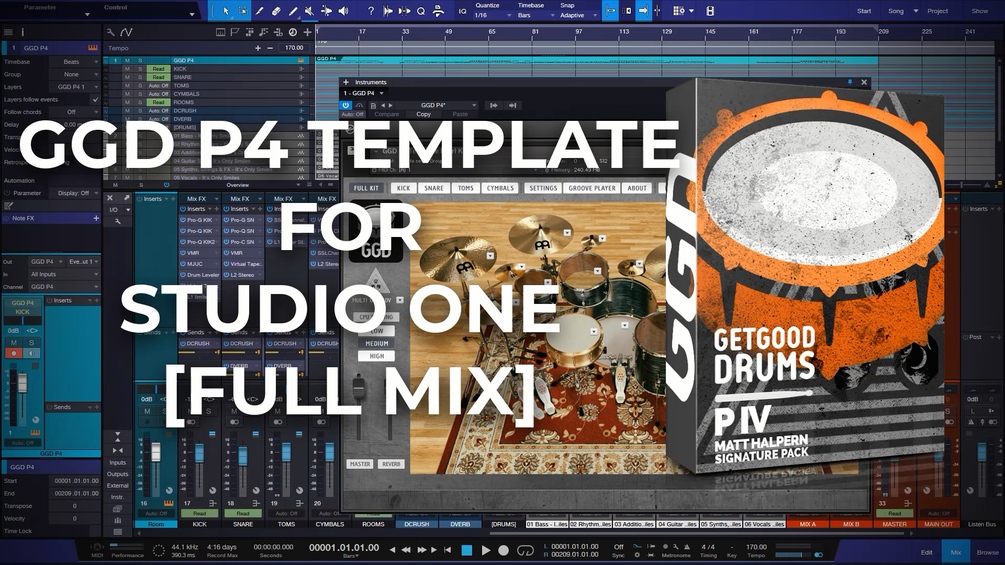Click the MASTER button in GGD
This screenshot has height=565, width=1005.
[360, 464]
